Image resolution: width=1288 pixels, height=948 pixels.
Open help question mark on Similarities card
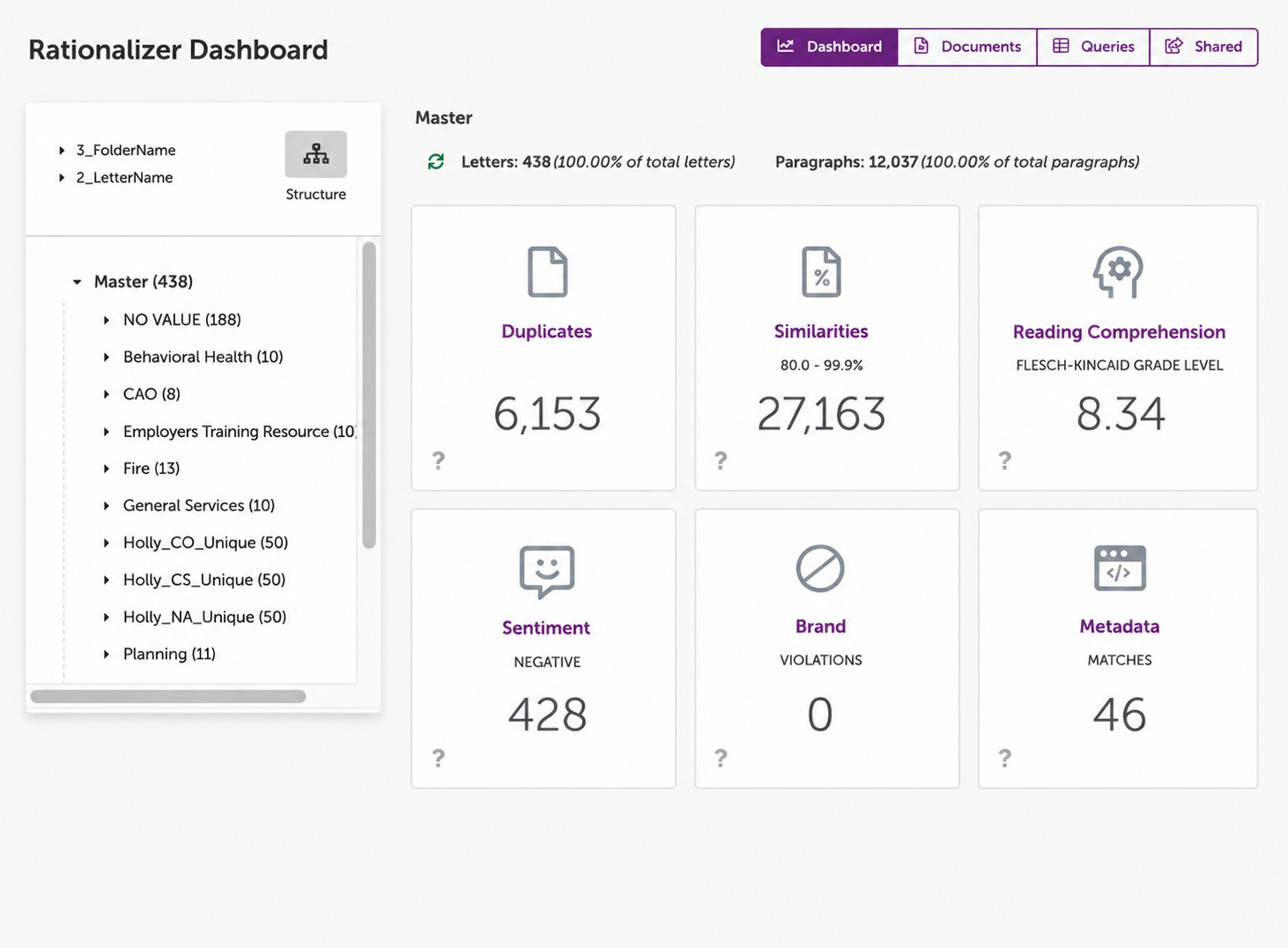pos(721,460)
